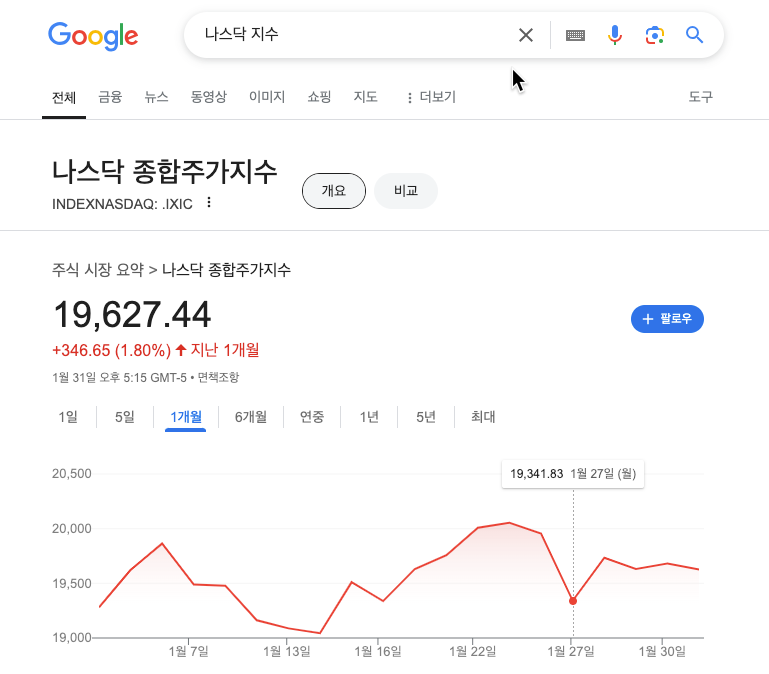
Task: Switch to the 쇼핑 tab
Action: (x=319, y=97)
